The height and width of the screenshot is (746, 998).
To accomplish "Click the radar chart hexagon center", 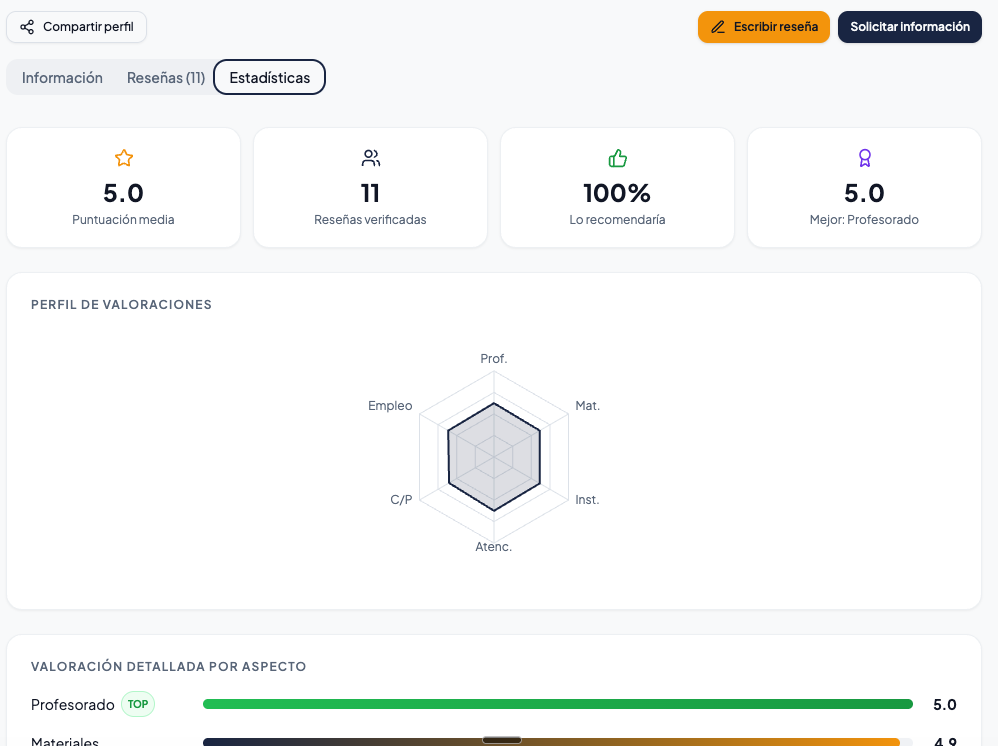I will tap(494, 456).
